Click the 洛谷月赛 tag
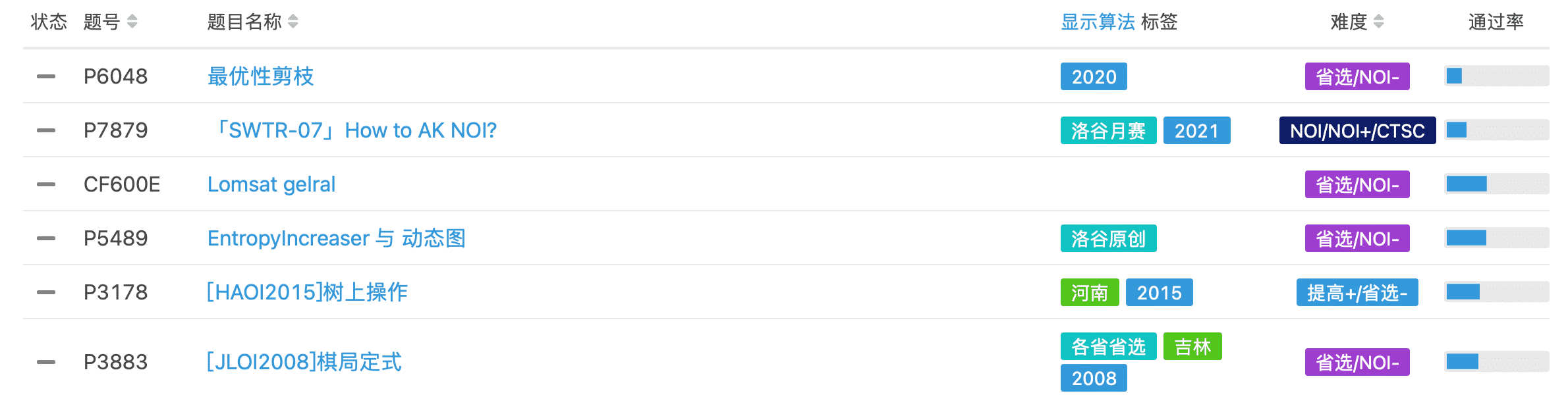This screenshot has height=416, width=1568. click(x=1108, y=130)
